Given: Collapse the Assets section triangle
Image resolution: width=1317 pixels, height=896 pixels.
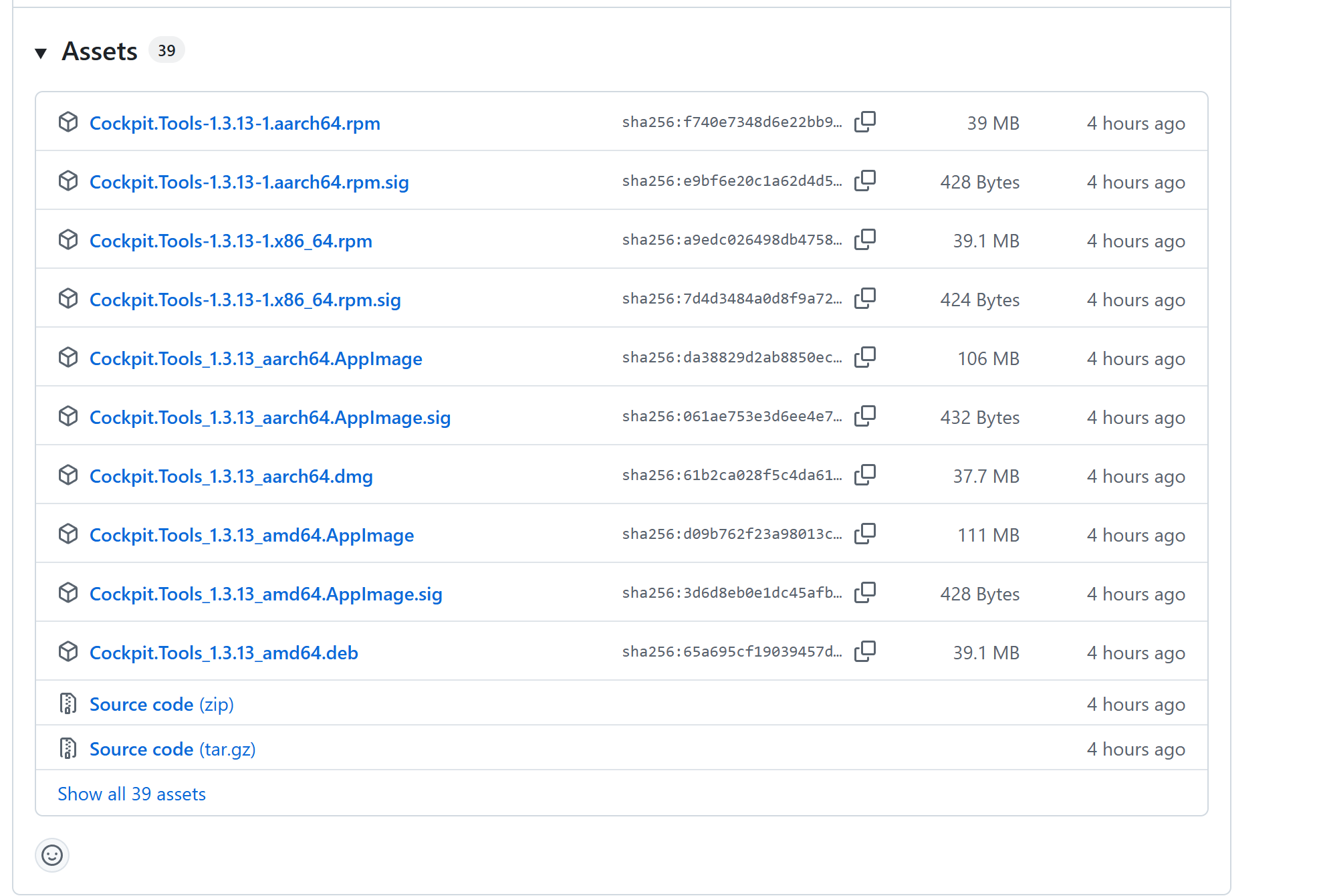Looking at the screenshot, I should tap(41, 53).
